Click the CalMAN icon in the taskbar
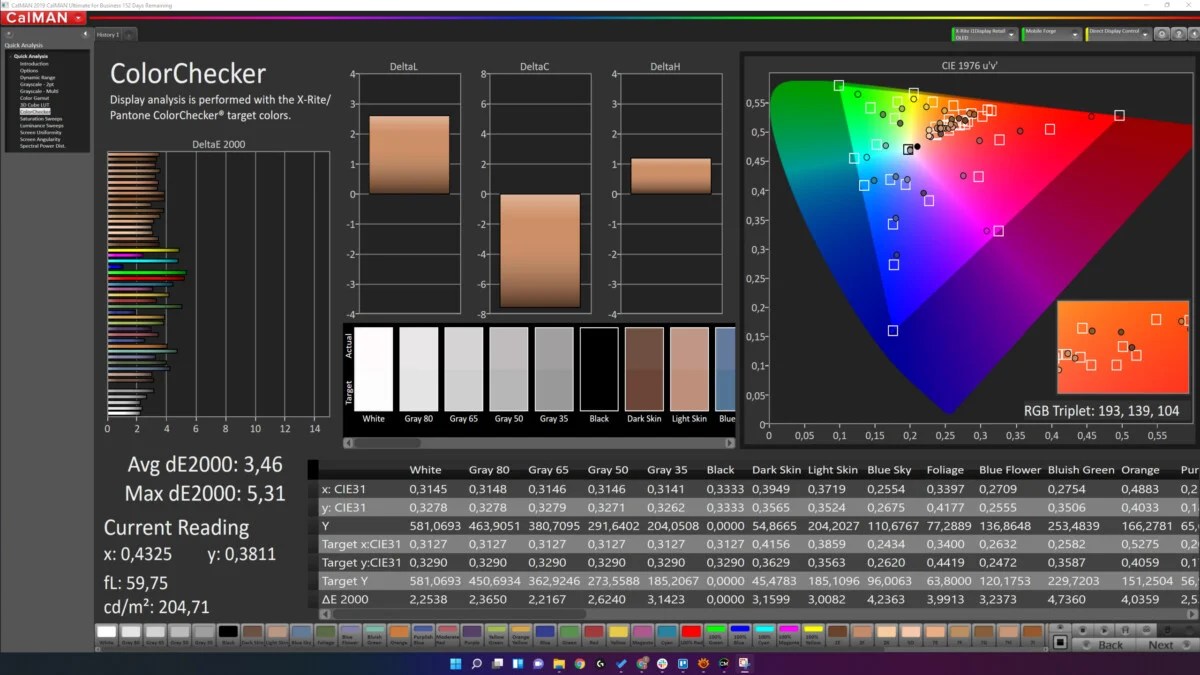1200x675 pixels. click(723, 663)
